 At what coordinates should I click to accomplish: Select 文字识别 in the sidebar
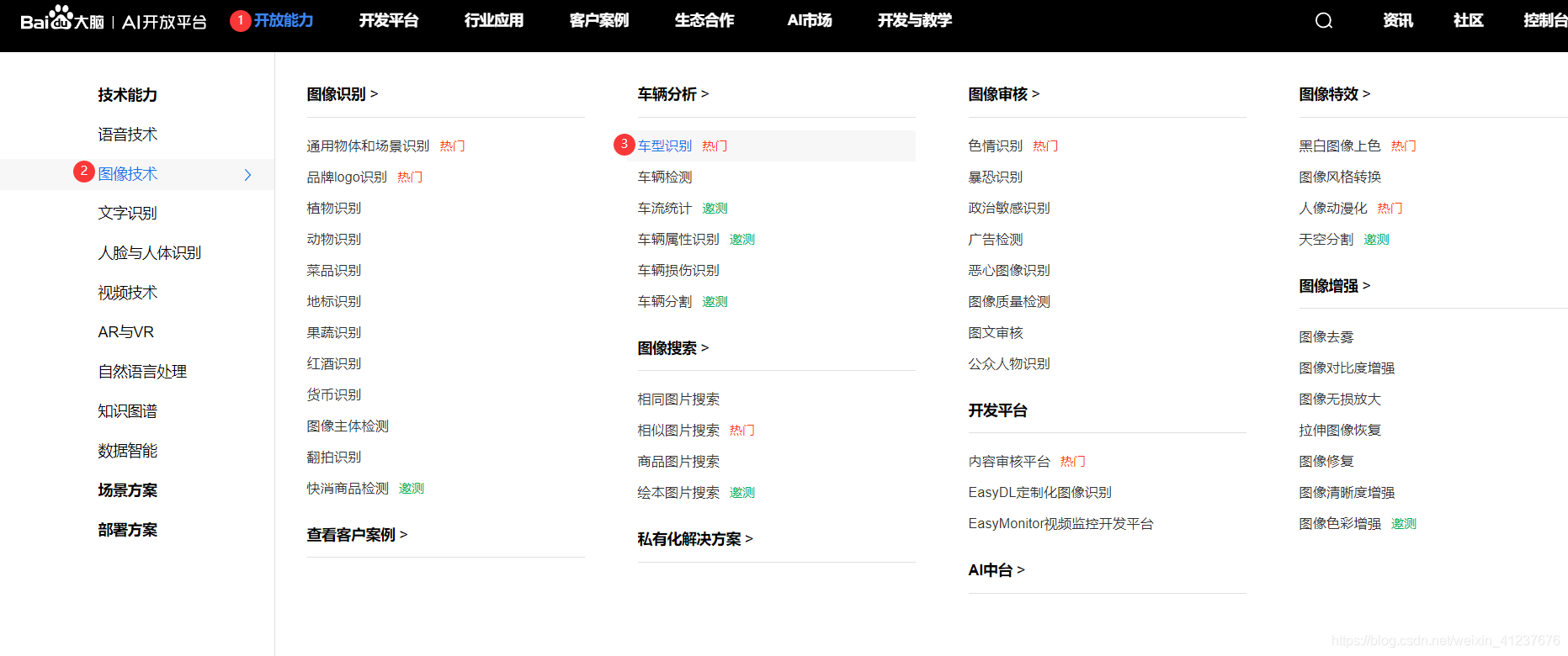coord(128,214)
